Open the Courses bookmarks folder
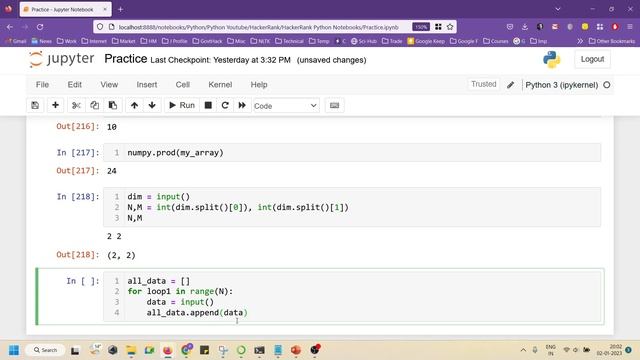640x360 pixels. pos(496,41)
